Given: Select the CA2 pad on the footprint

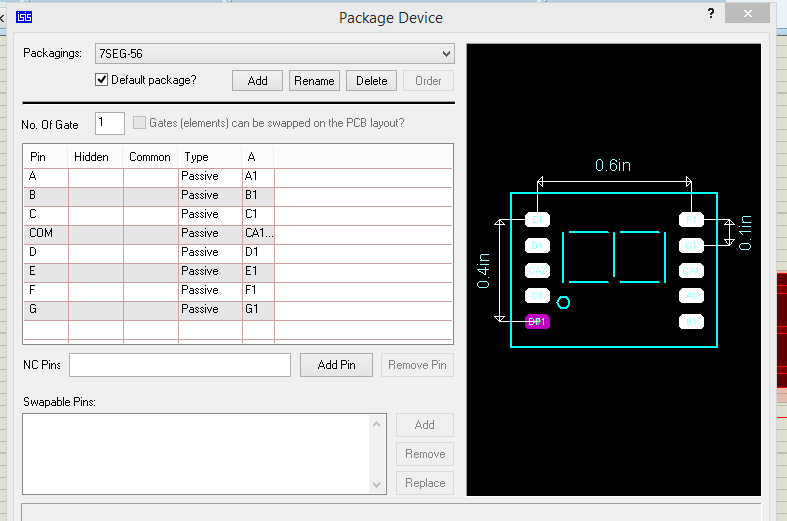Looking at the screenshot, I should [537, 270].
